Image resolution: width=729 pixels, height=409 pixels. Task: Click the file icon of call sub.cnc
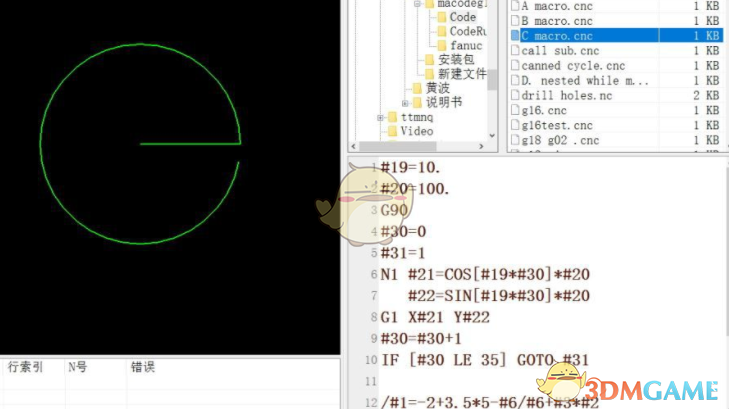pyautogui.click(x=515, y=50)
